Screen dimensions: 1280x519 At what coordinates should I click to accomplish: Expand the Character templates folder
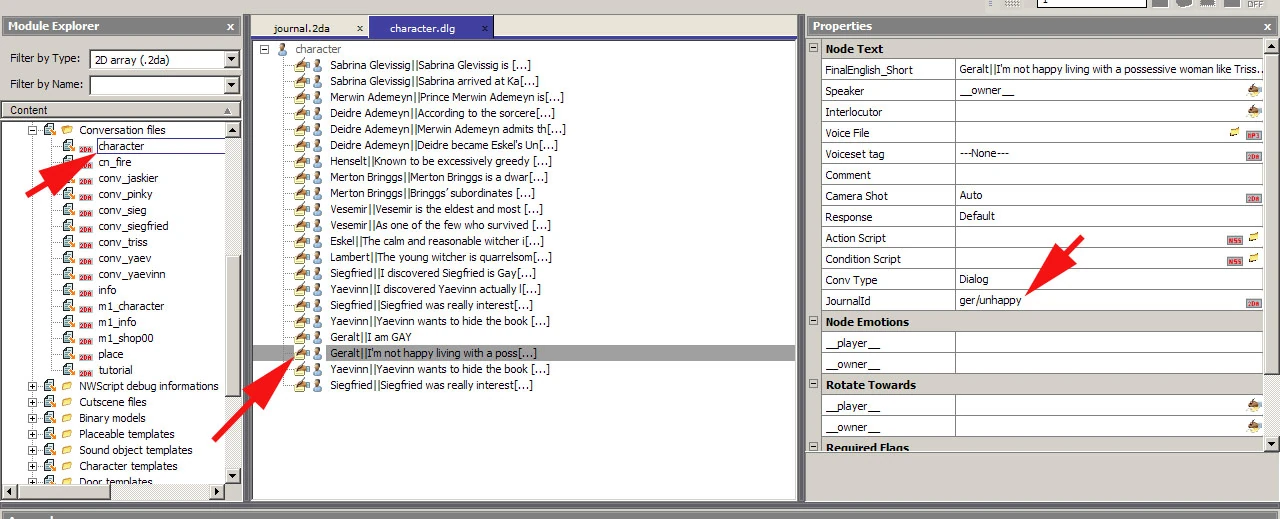click(33, 466)
